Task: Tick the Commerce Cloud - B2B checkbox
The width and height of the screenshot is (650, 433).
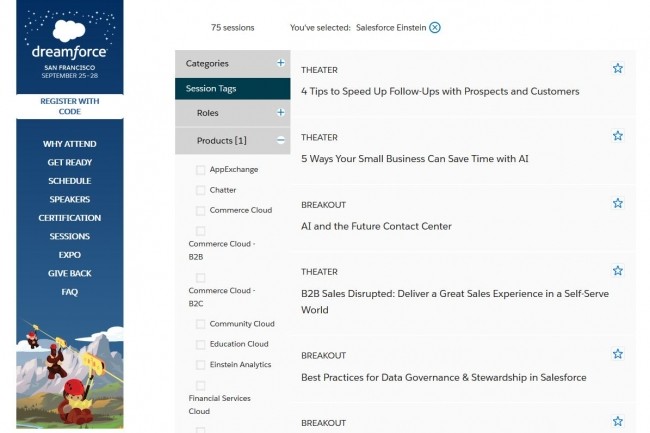Action: 200,231
